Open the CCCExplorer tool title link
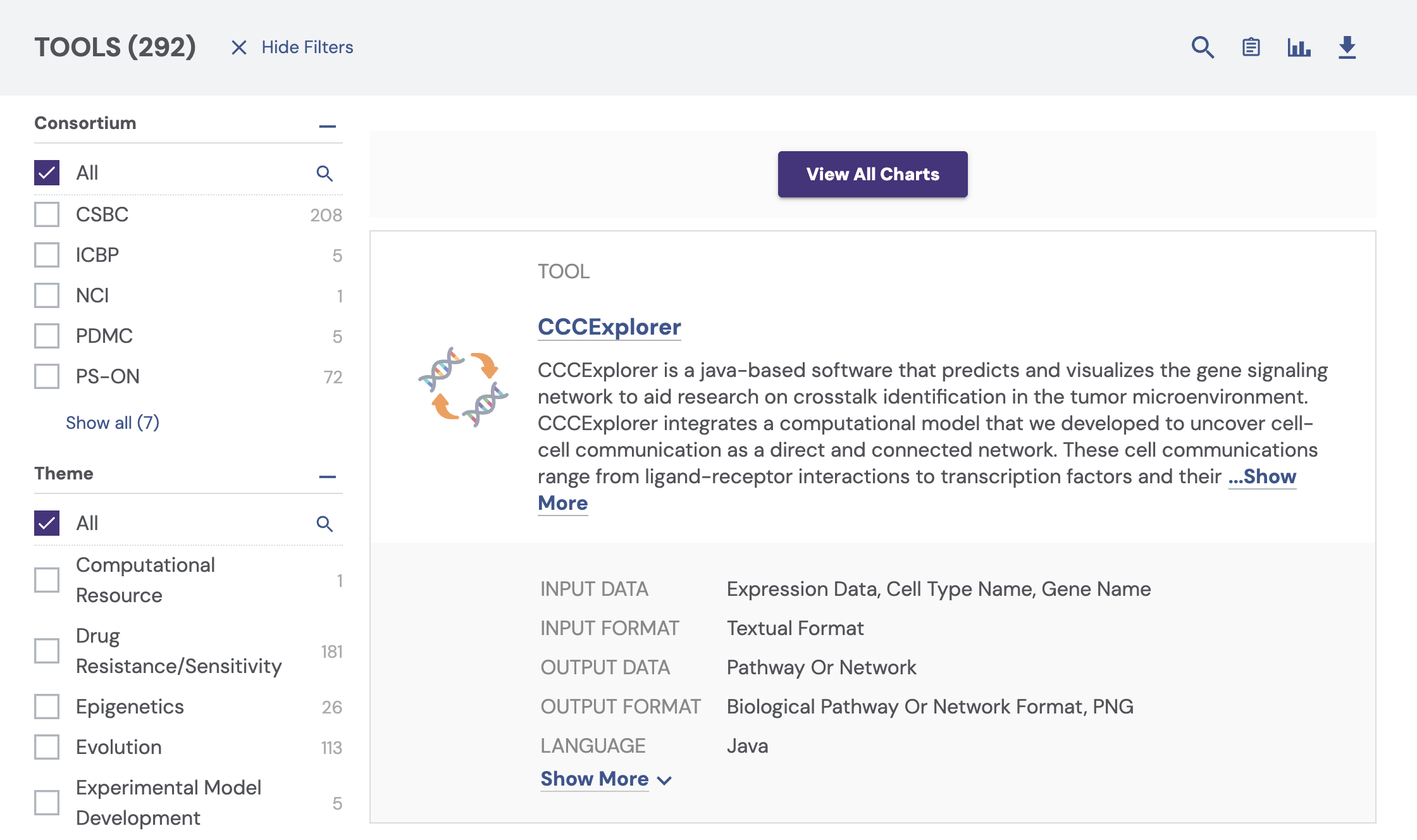This screenshot has height=840, width=1417. 609,327
